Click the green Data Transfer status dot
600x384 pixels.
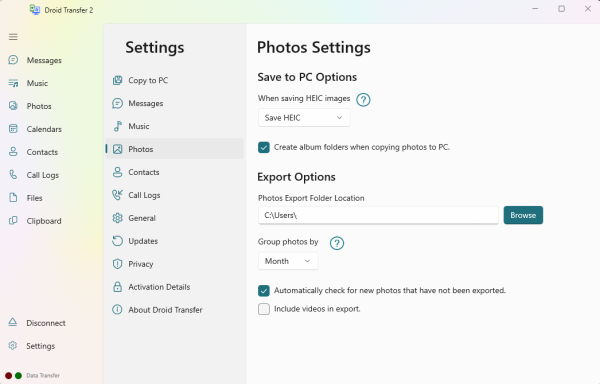pos(18,376)
